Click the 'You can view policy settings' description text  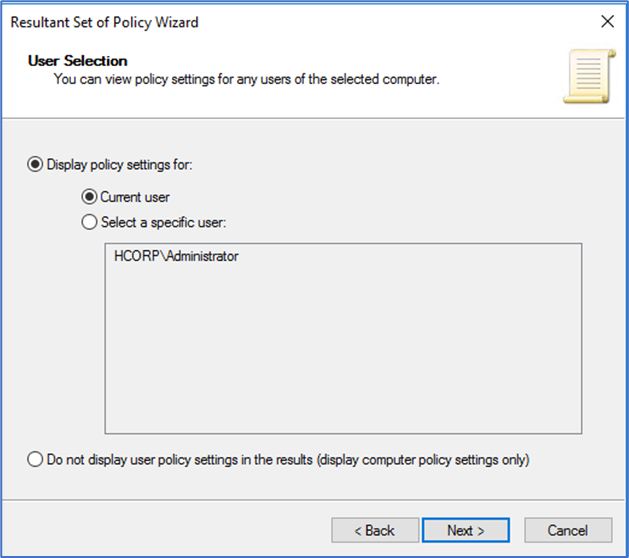pos(245,78)
